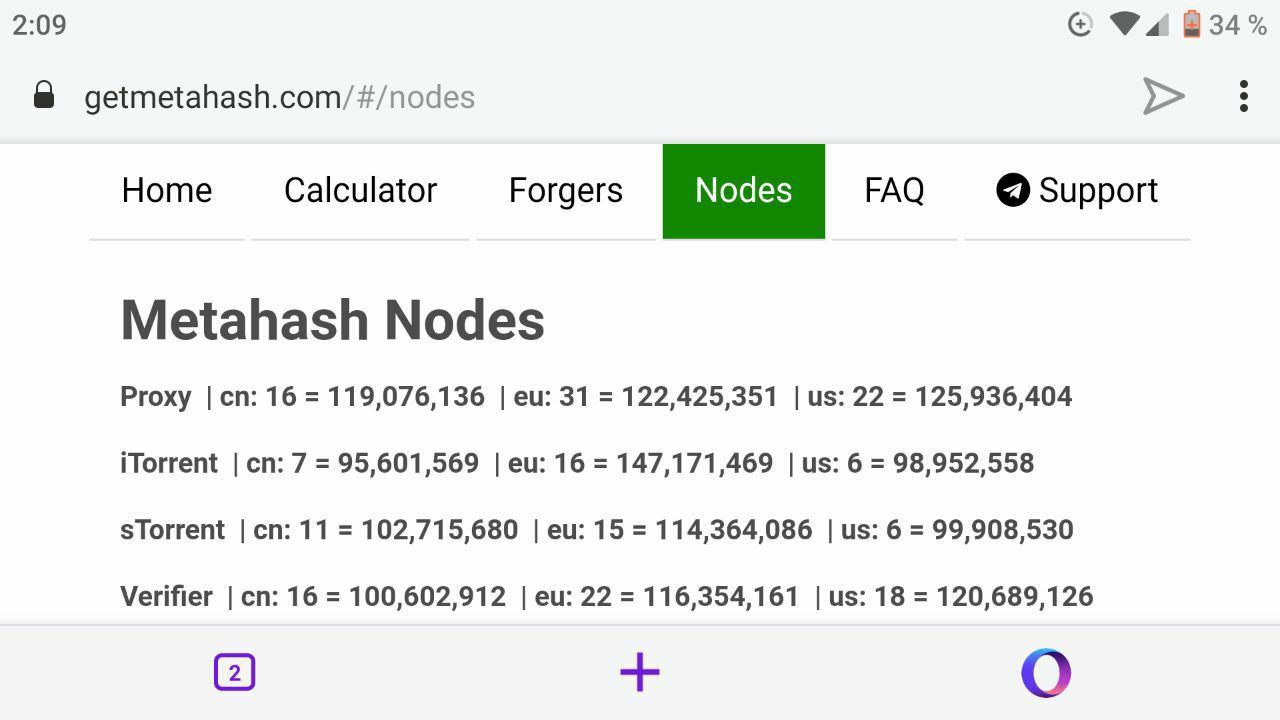The width and height of the screenshot is (1280, 720).
Task: Tap Proxy value 'eu: 31 = 122,425,351'
Action: pos(645,397)
